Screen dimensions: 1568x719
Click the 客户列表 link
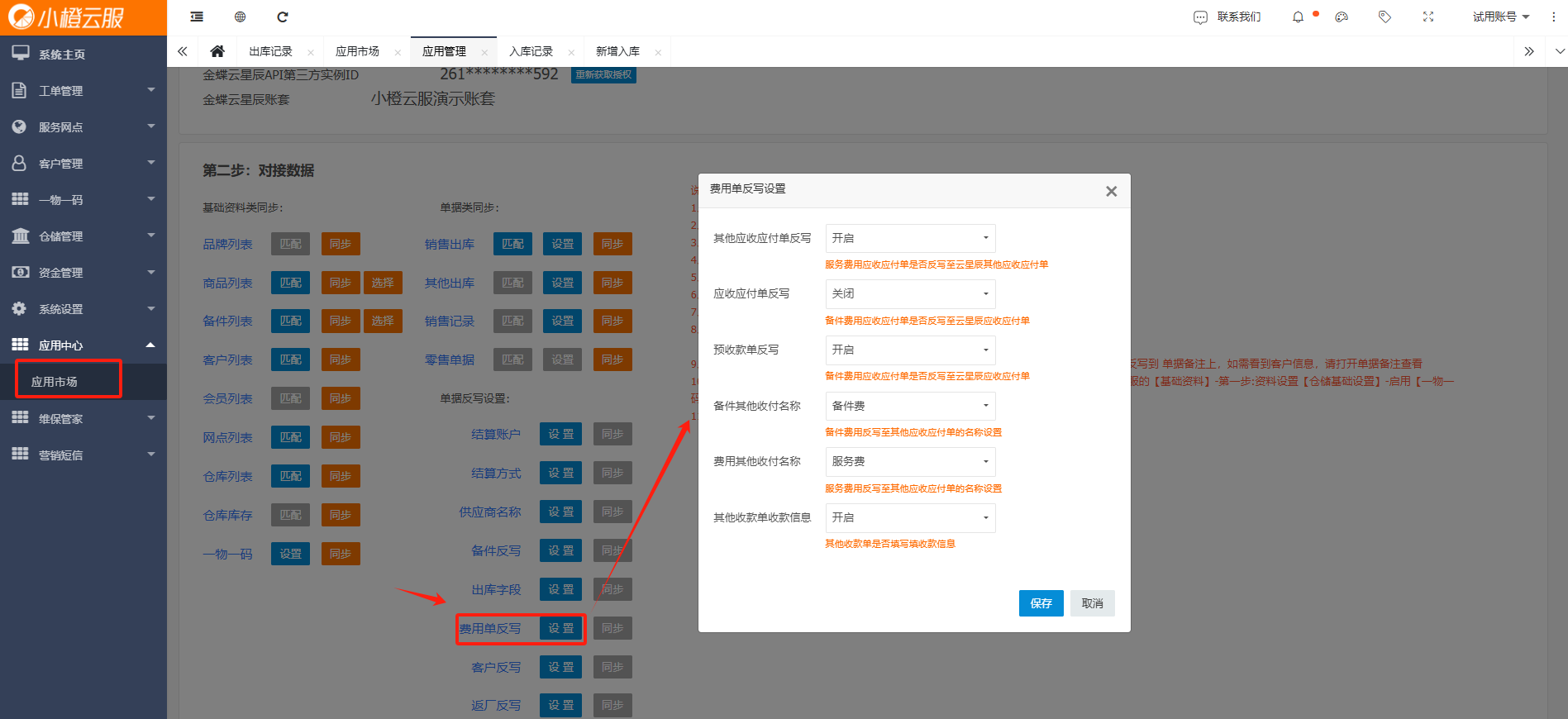(227, 359)
